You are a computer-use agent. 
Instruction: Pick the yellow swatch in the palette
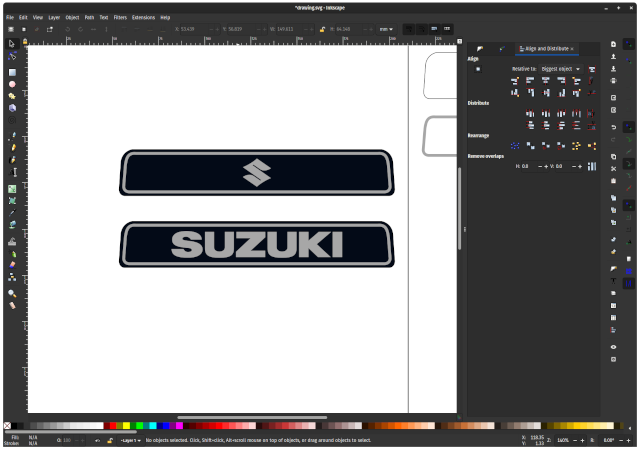point(126,426)
